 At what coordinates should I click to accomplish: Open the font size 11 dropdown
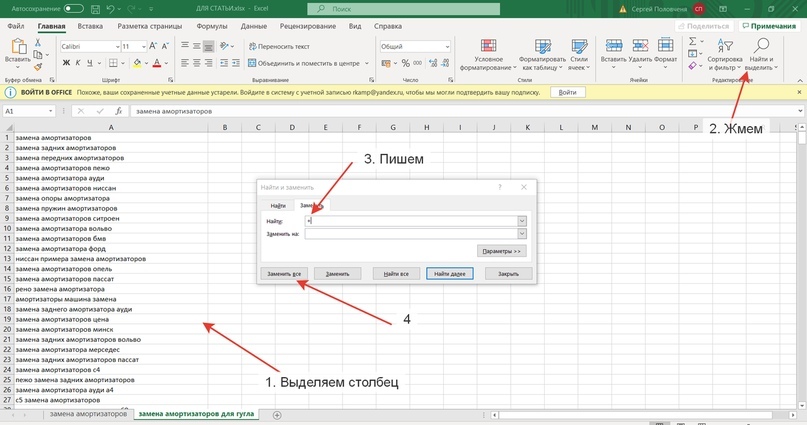[x=144, y=46]
